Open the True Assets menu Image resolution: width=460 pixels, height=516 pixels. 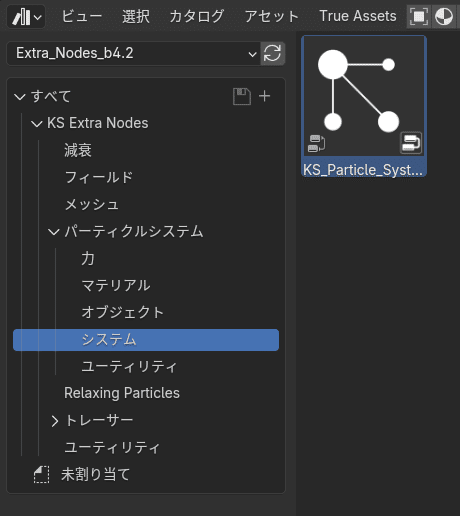pyautogui.click(x=358, y=16)
